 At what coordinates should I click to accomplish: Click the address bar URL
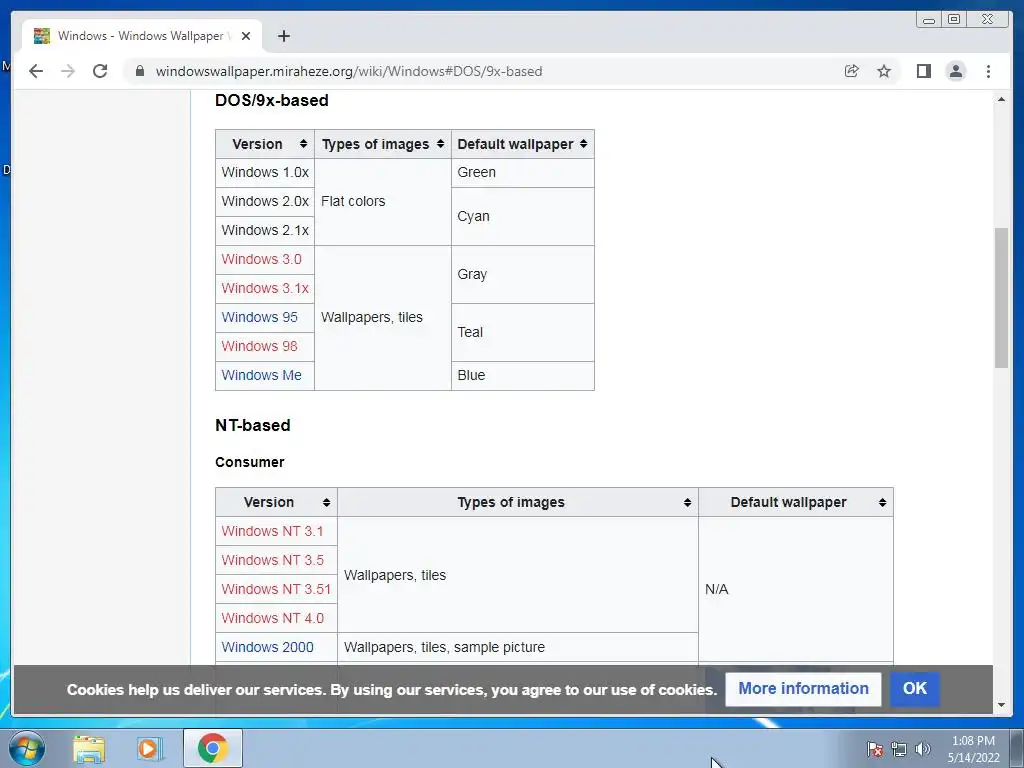coord(349,71)
